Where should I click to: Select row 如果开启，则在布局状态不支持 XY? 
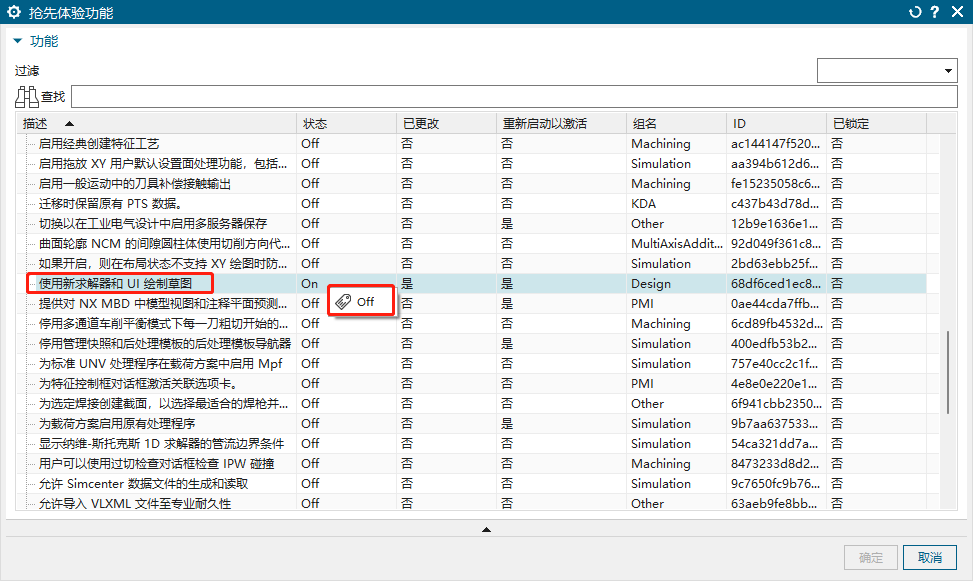point(163,264)
